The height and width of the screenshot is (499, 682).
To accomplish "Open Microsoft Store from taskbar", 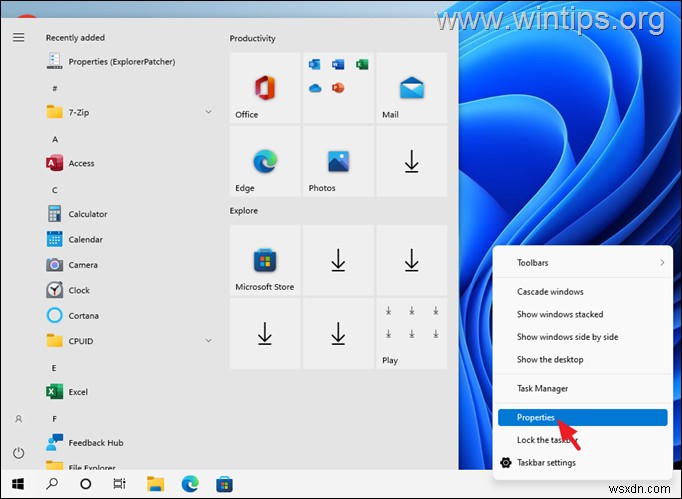I will [x=224, y=484].
